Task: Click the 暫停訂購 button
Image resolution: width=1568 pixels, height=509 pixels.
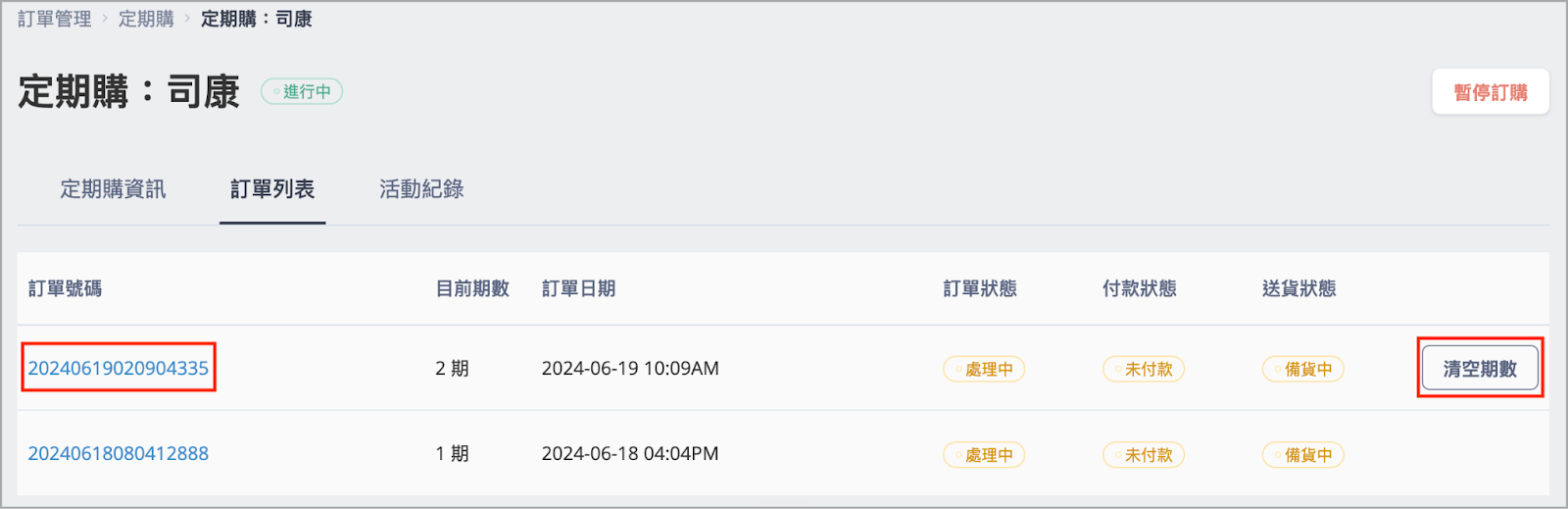Action: pyautogui.click(x=1491, y=92)
